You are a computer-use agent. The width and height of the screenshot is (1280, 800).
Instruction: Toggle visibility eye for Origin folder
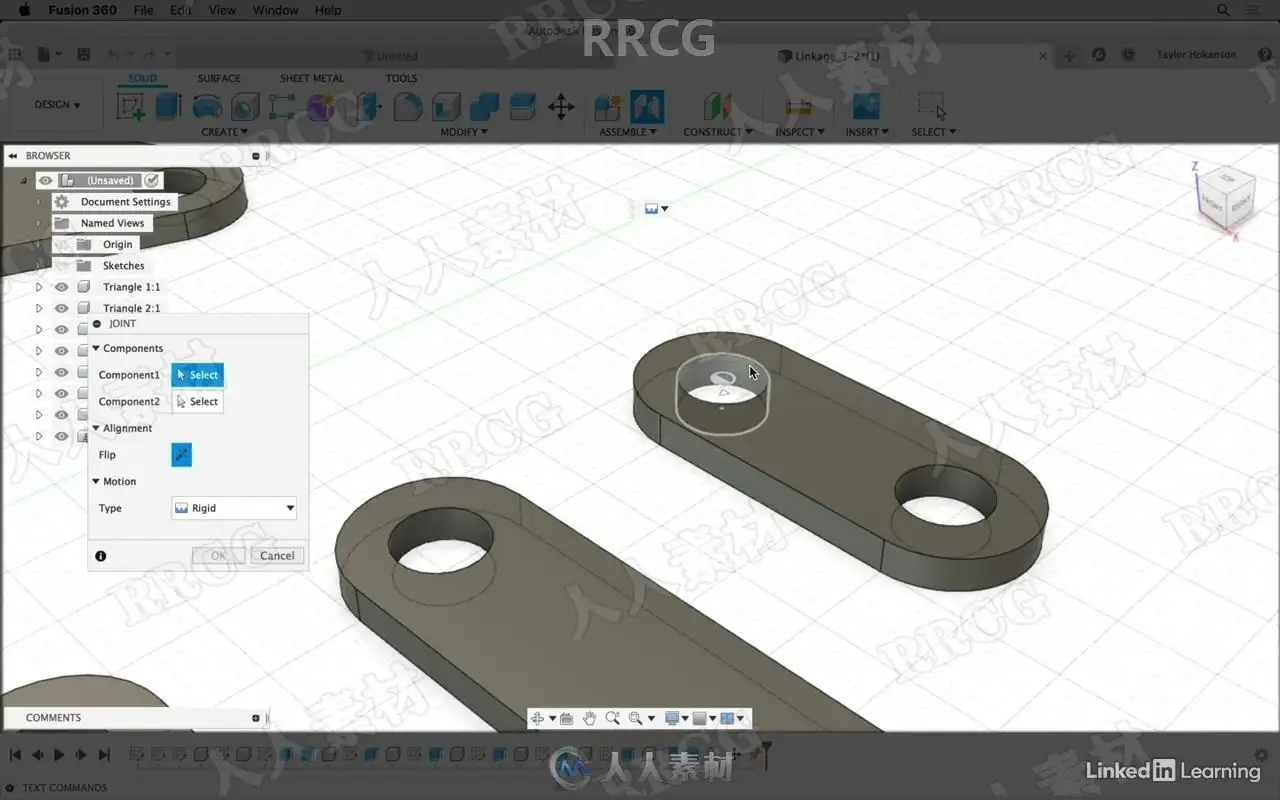61,244
